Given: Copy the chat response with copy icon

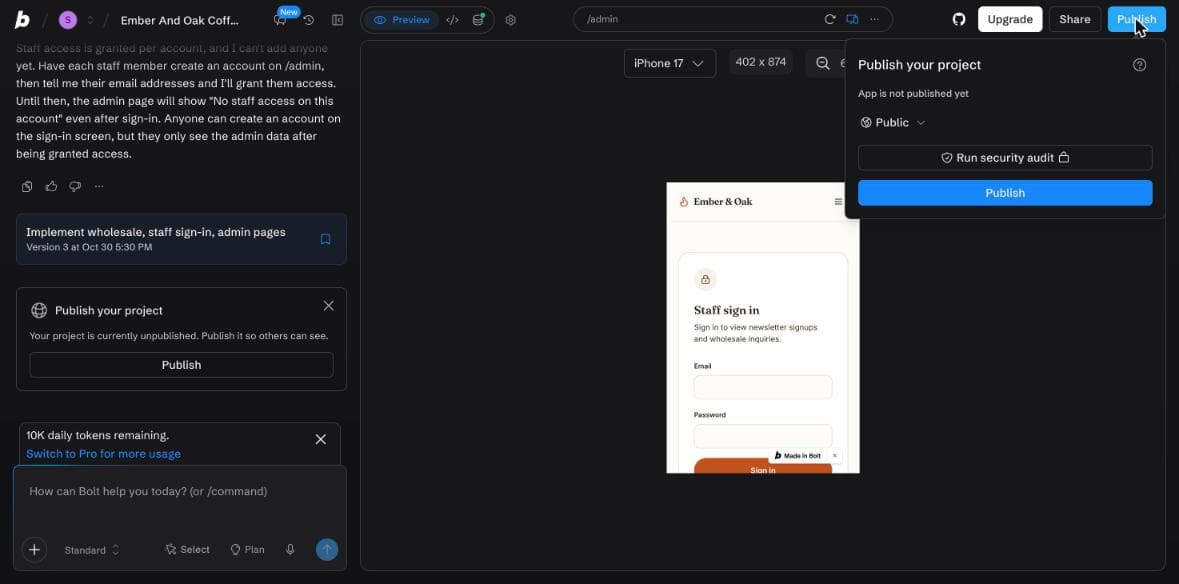Looking at the screenshot, I should point(27,186).
